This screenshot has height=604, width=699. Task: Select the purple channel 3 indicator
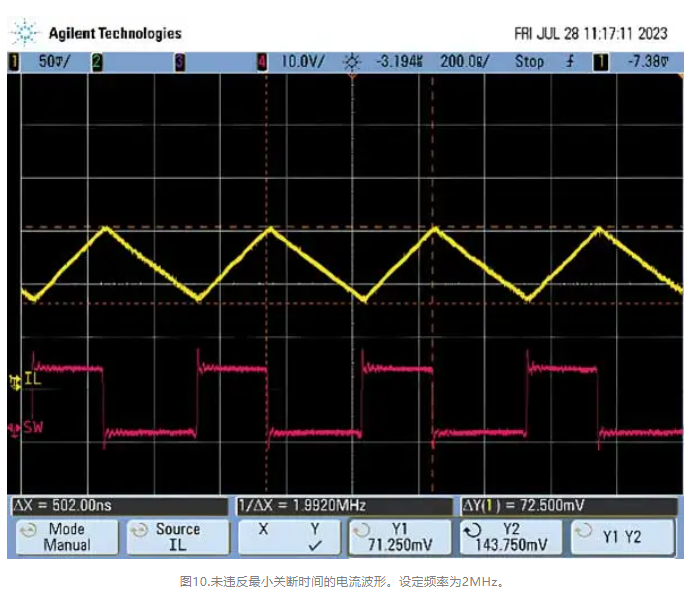tap(180, 62)
